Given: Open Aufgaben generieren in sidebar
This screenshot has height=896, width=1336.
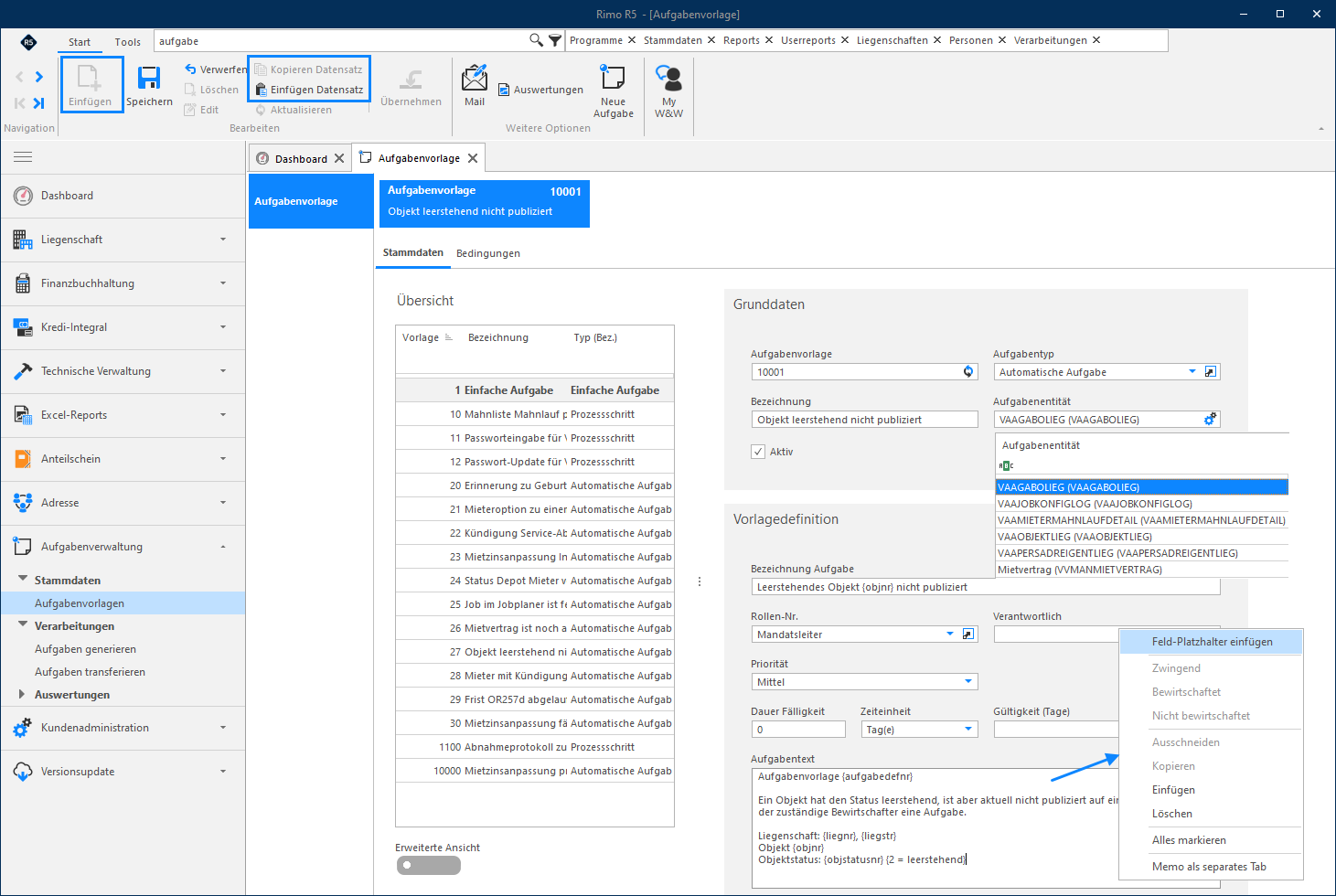Looking at the screenshot, I should coord(85,649).
